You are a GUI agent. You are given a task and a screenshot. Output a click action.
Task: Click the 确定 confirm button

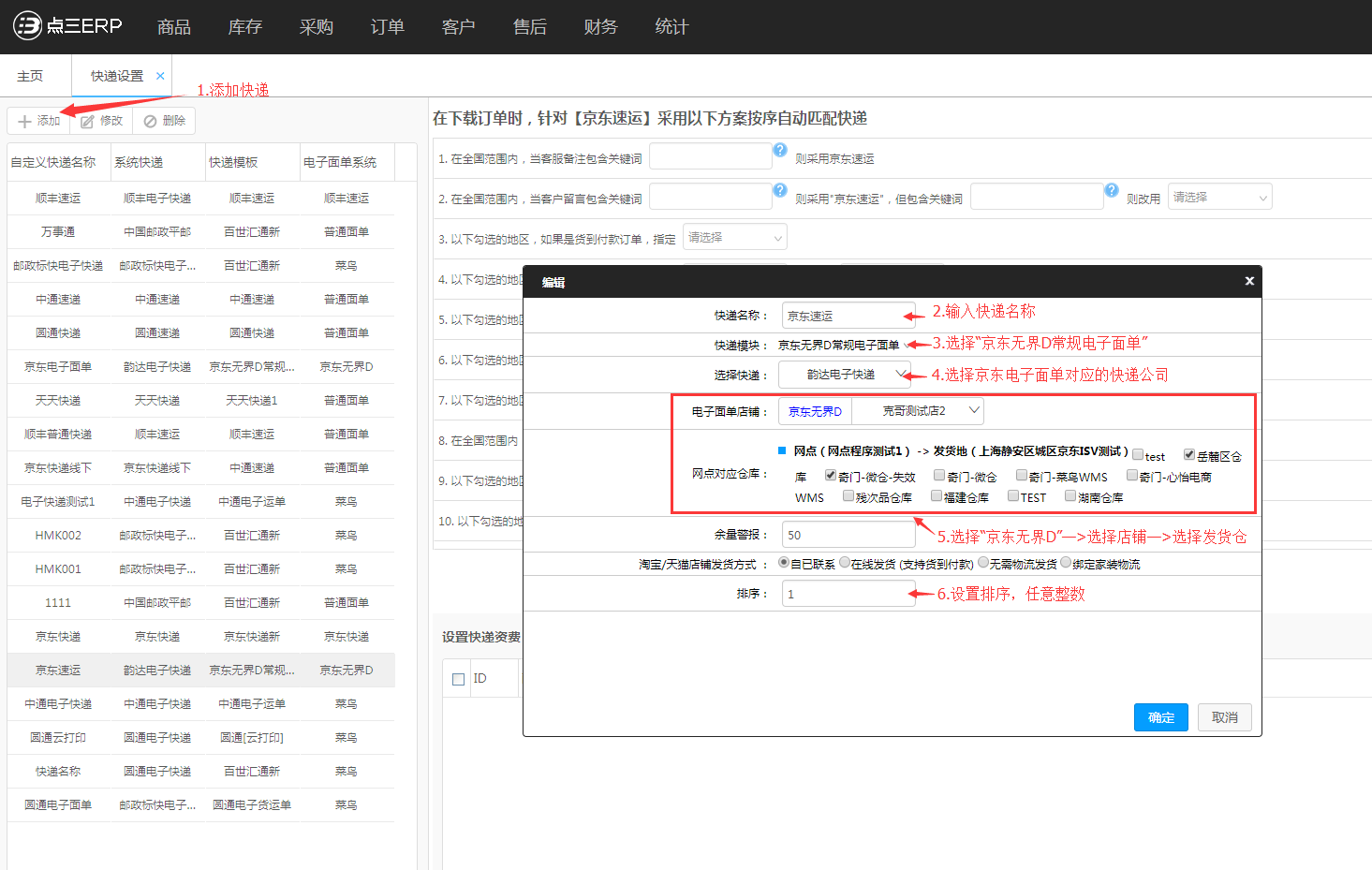pyautogui.click(x=1161, y=717)
